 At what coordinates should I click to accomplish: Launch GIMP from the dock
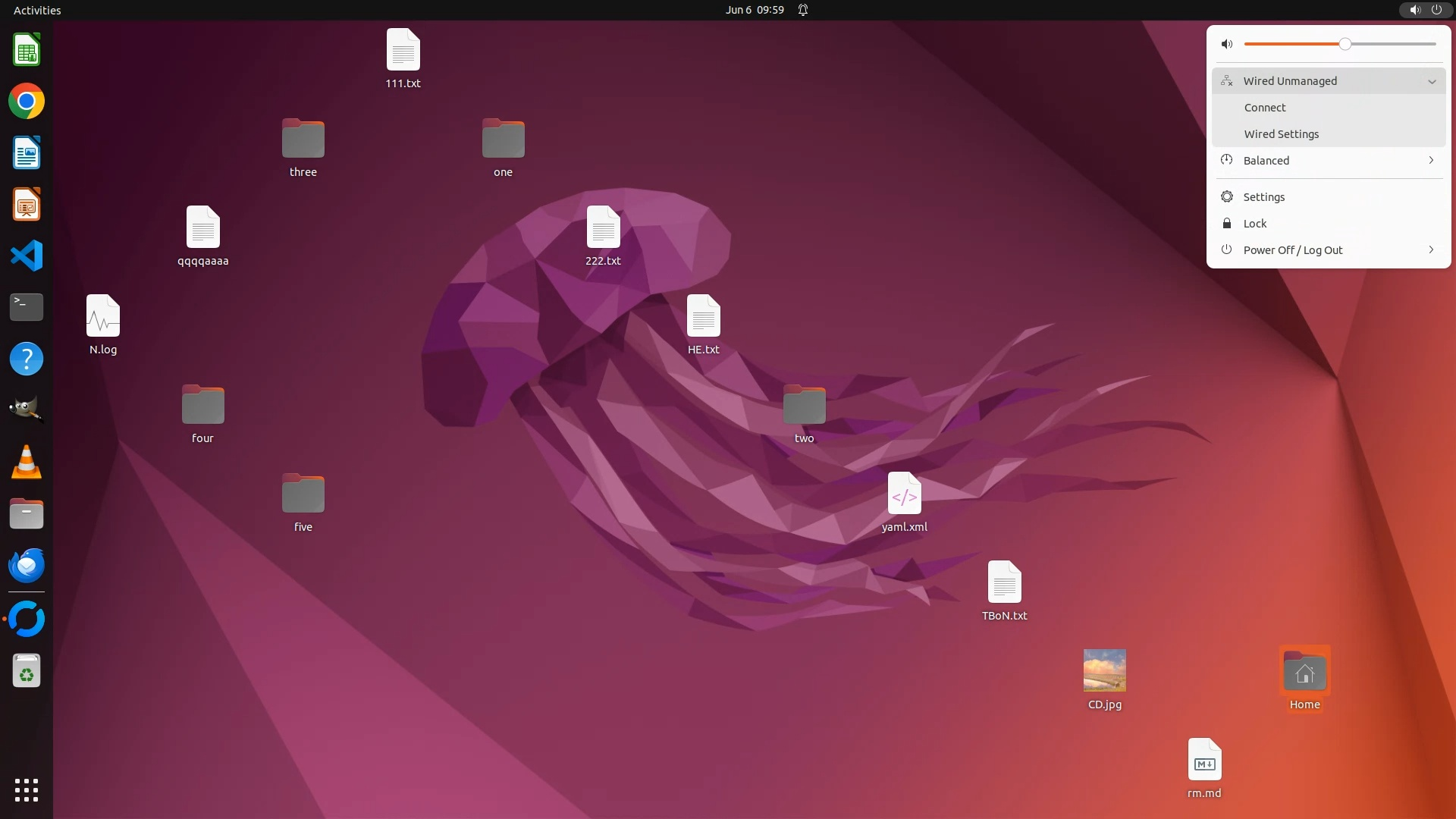pos(27,409)
